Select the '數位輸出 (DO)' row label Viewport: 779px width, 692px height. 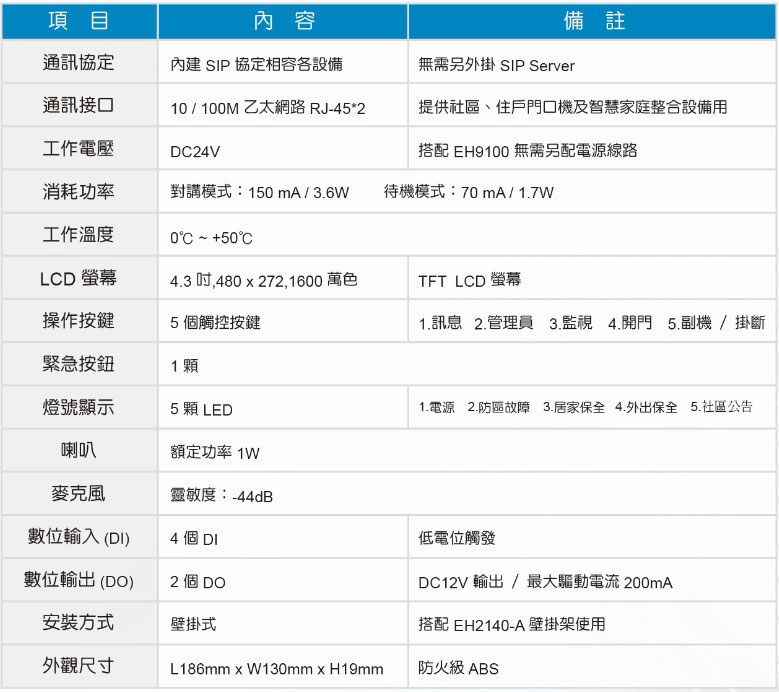[x=78, y=580]
